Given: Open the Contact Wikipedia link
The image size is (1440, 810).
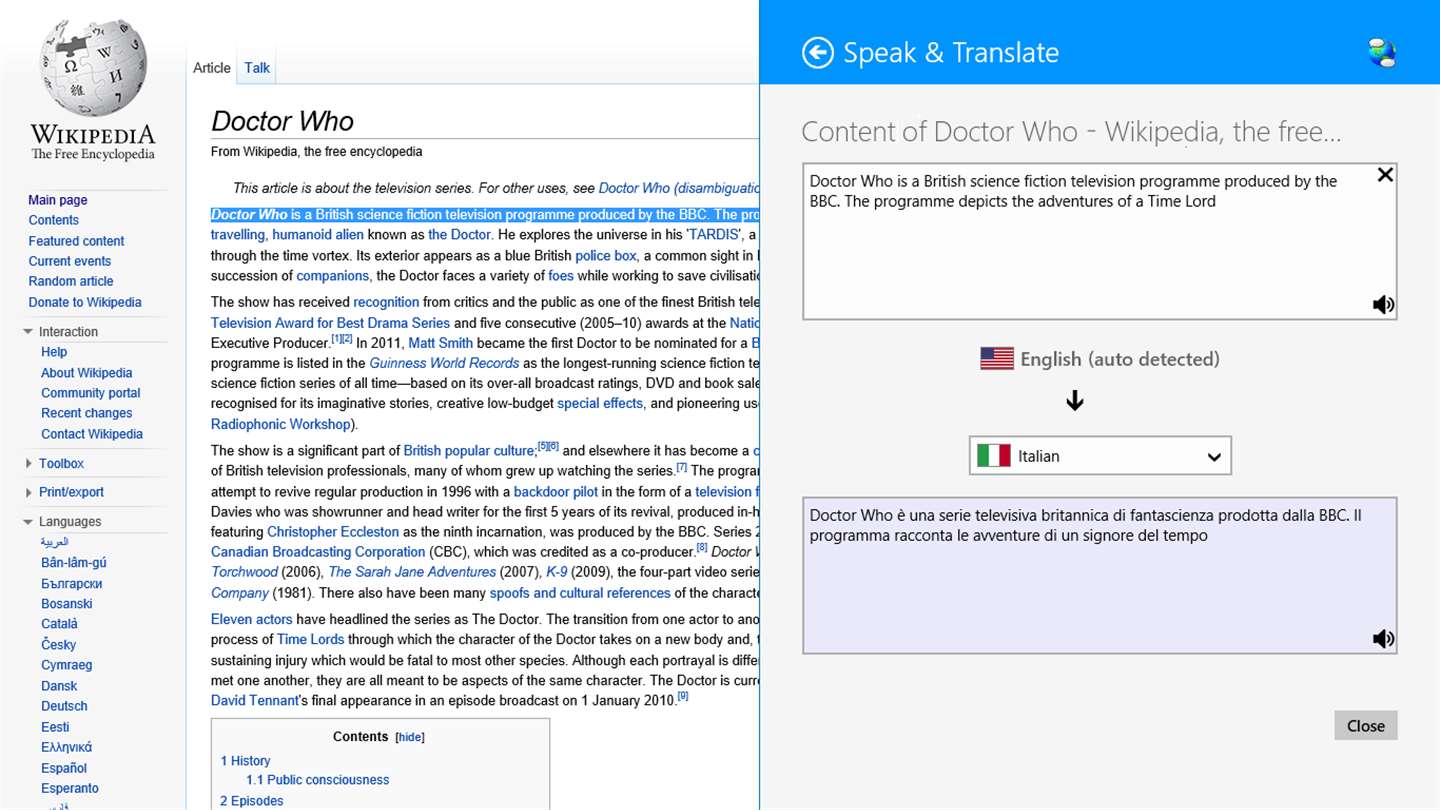Looking at the screenshot, I should coord(92,434).
